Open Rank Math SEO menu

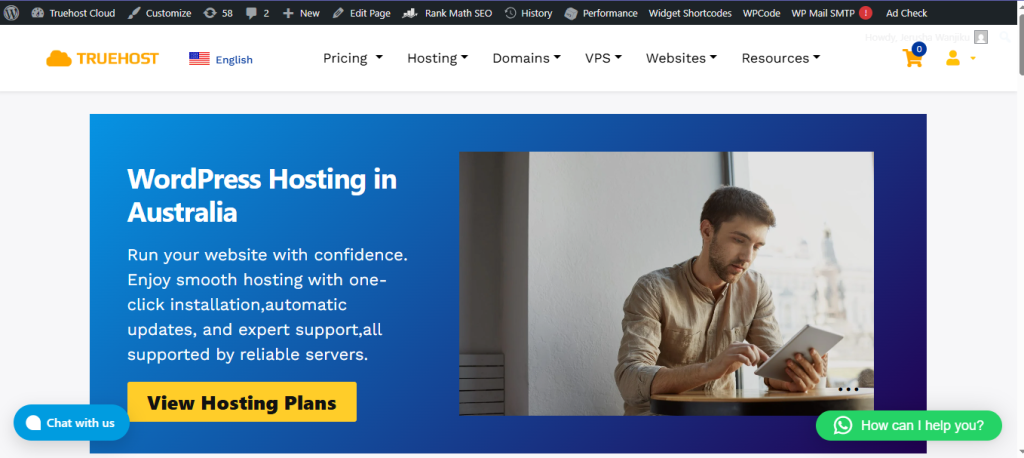tap(447, 12)
